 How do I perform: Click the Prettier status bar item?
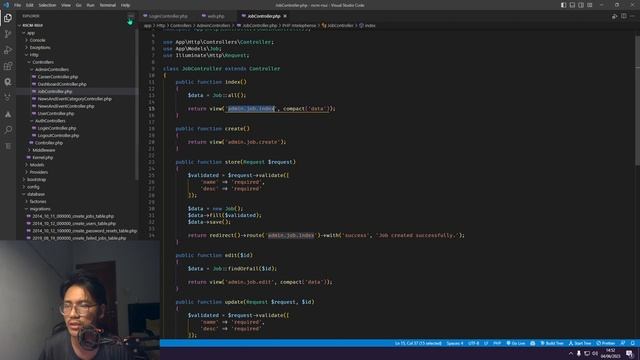(606, 344)
